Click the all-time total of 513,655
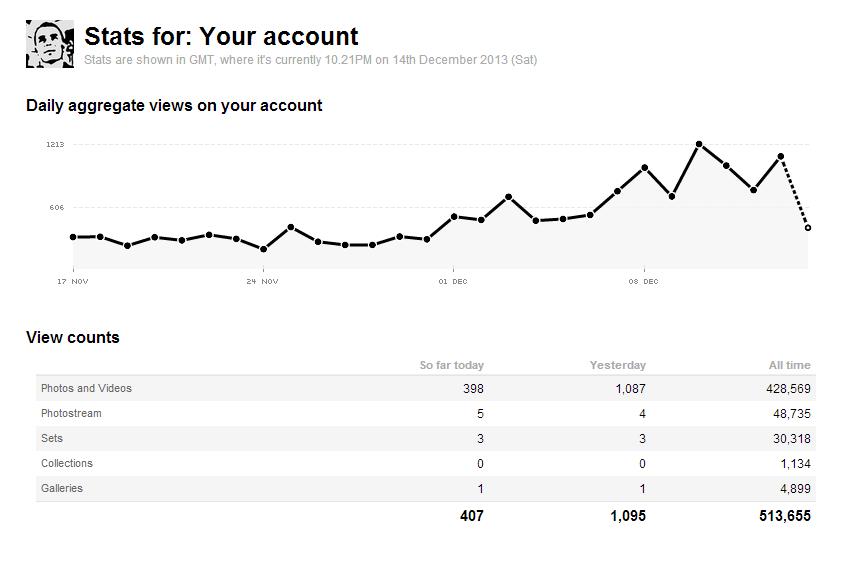841x561 pixels. 784,516
